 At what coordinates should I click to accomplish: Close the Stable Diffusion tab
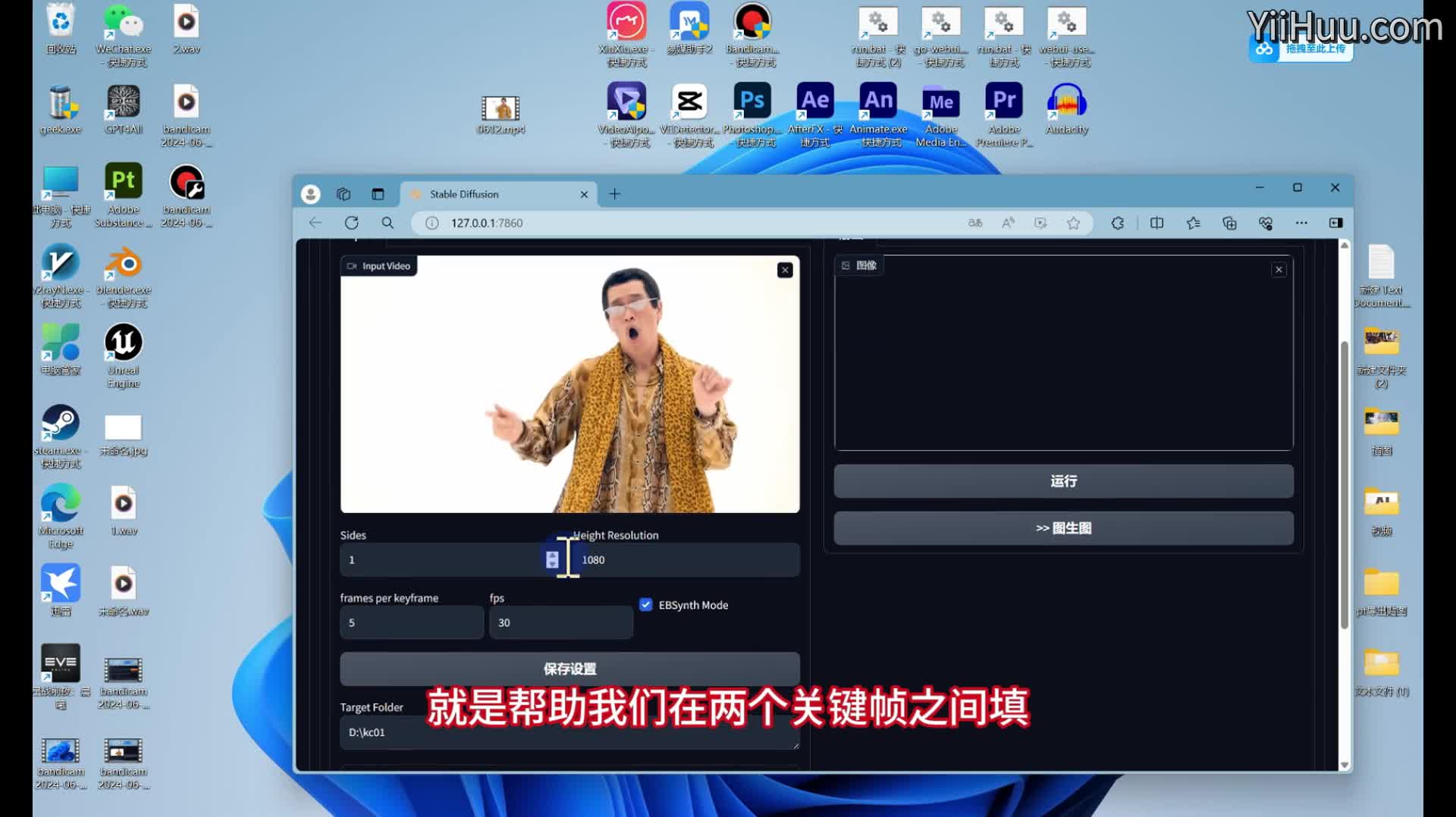coord(584,195)
